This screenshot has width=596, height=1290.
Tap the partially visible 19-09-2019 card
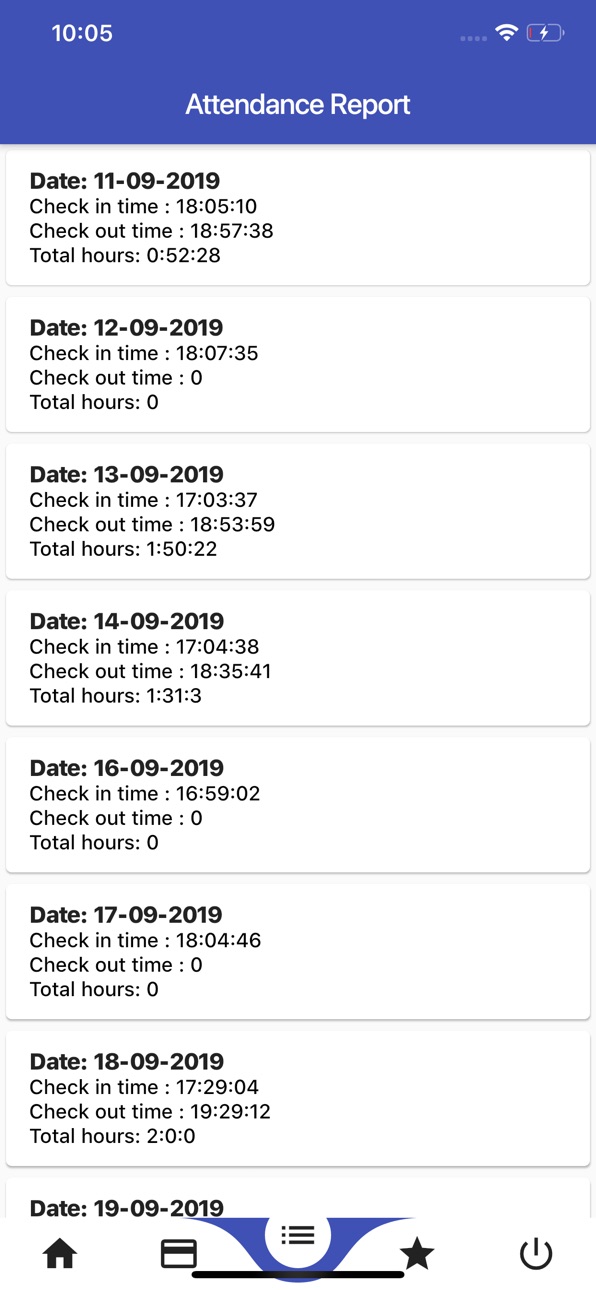(298, 1198)
